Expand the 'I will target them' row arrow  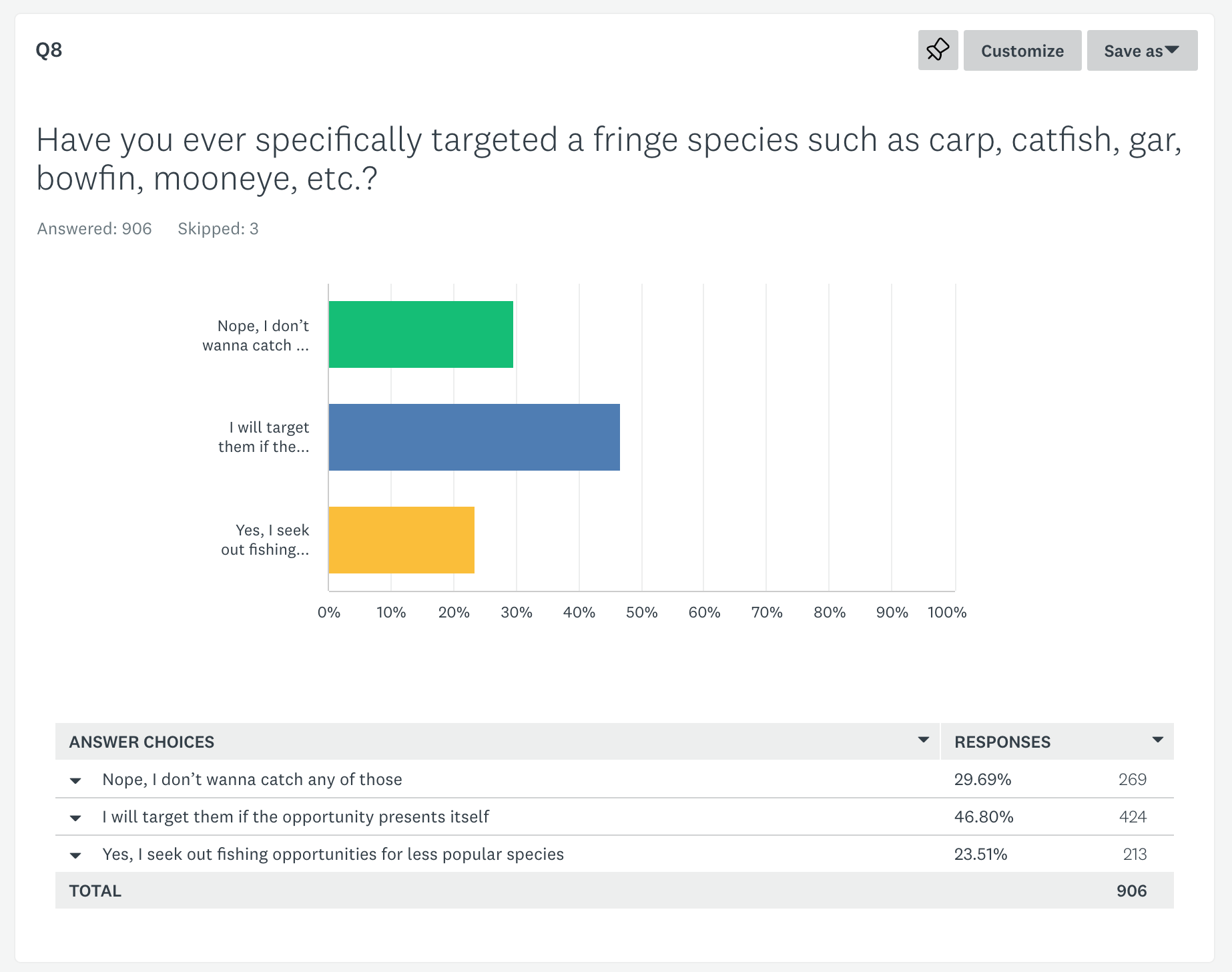tap(75, 818)
